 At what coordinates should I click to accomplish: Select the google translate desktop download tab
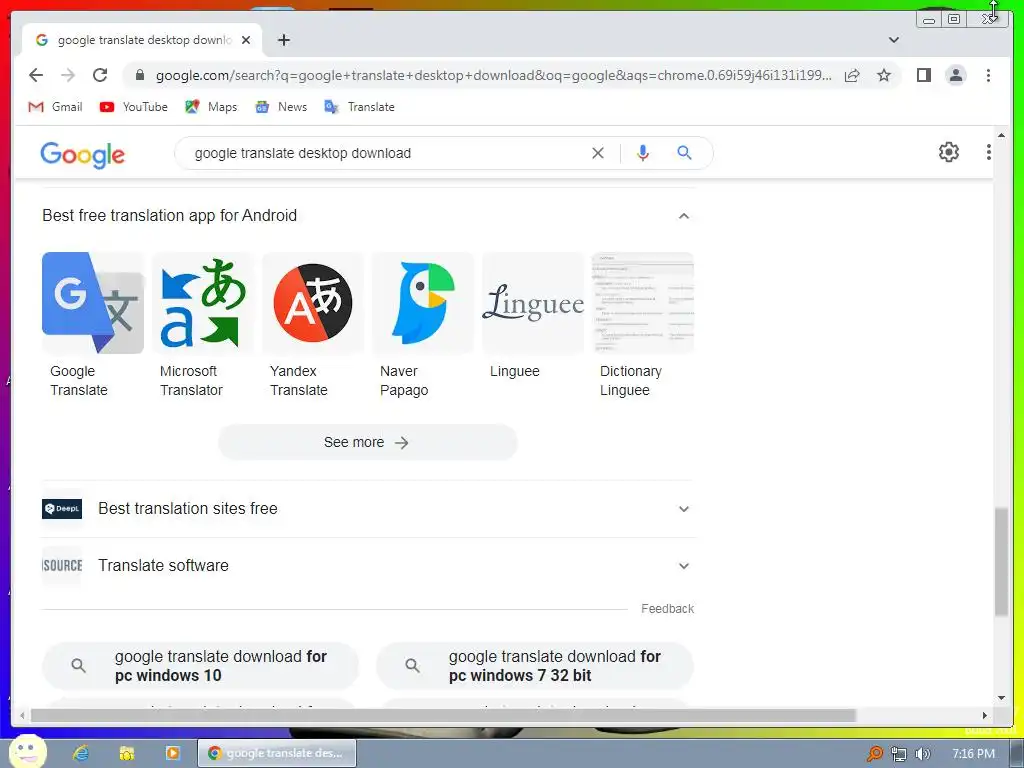(x=142, y=40)
